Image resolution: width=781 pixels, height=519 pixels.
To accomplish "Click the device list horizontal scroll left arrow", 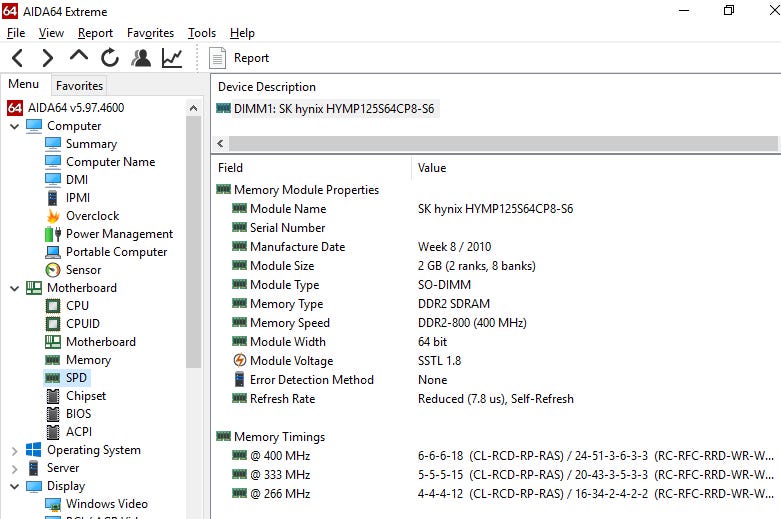I will (x=220, y=144).
